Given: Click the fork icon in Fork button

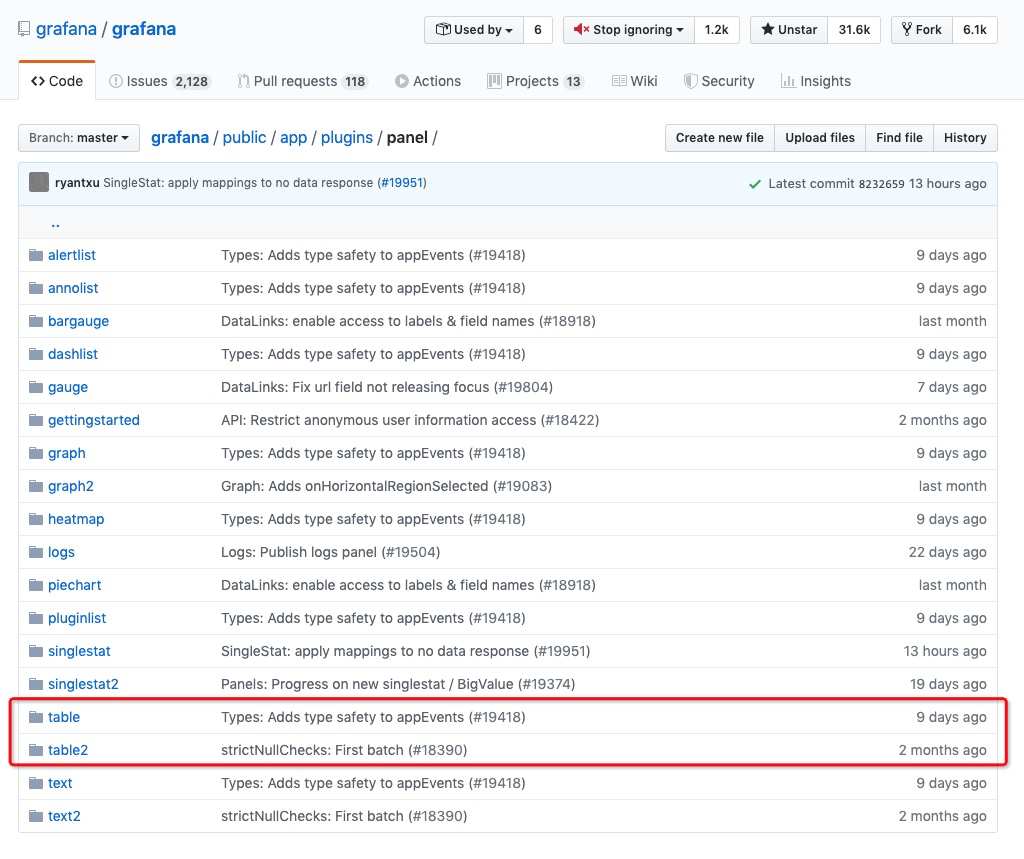Looking at the screenshot, I should tap(906, 29).
